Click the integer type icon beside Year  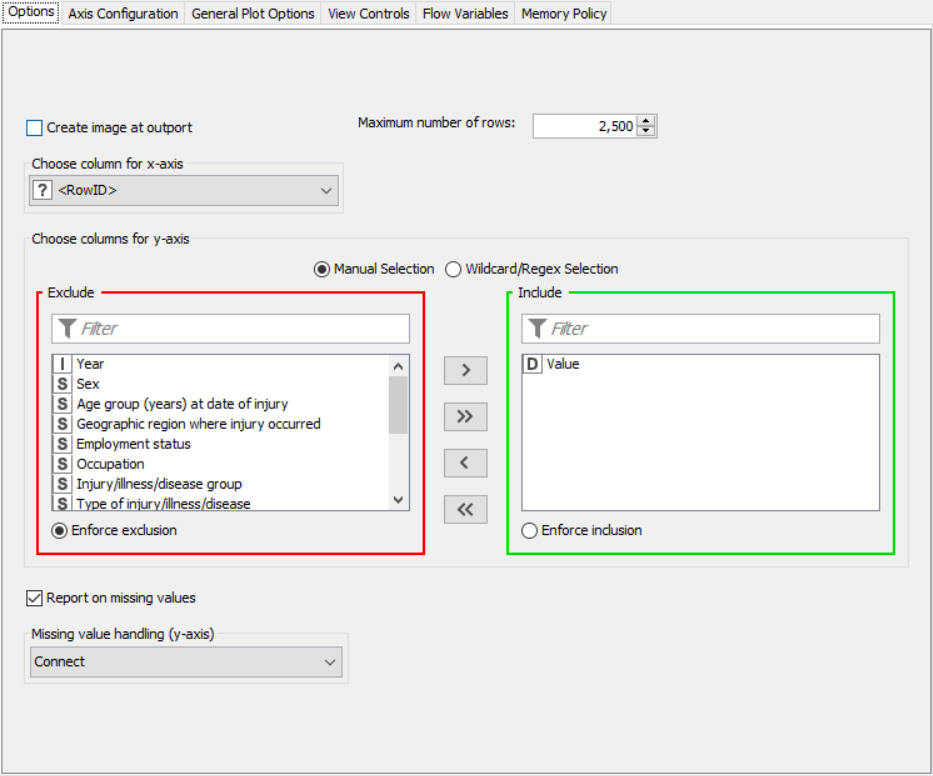tap(62, 364)
